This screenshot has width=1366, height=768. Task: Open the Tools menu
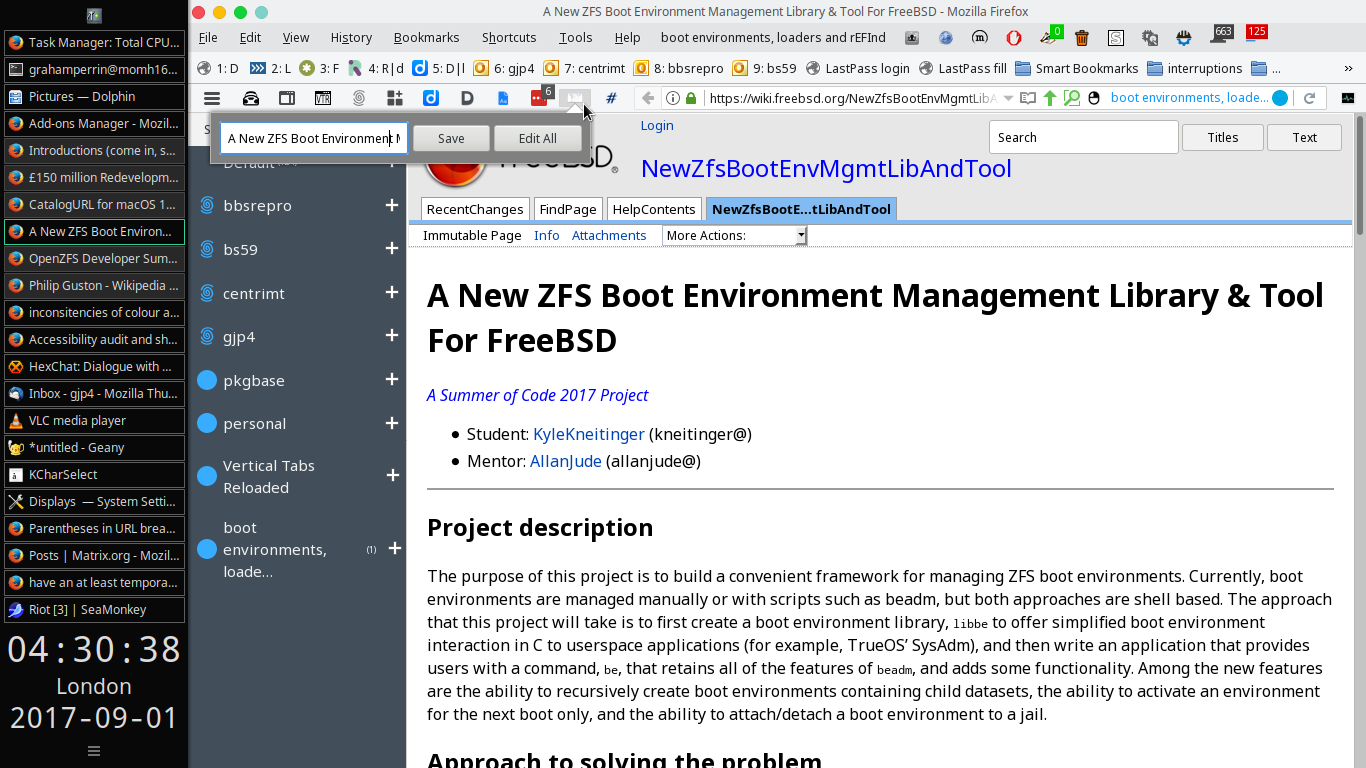[575, 38]
